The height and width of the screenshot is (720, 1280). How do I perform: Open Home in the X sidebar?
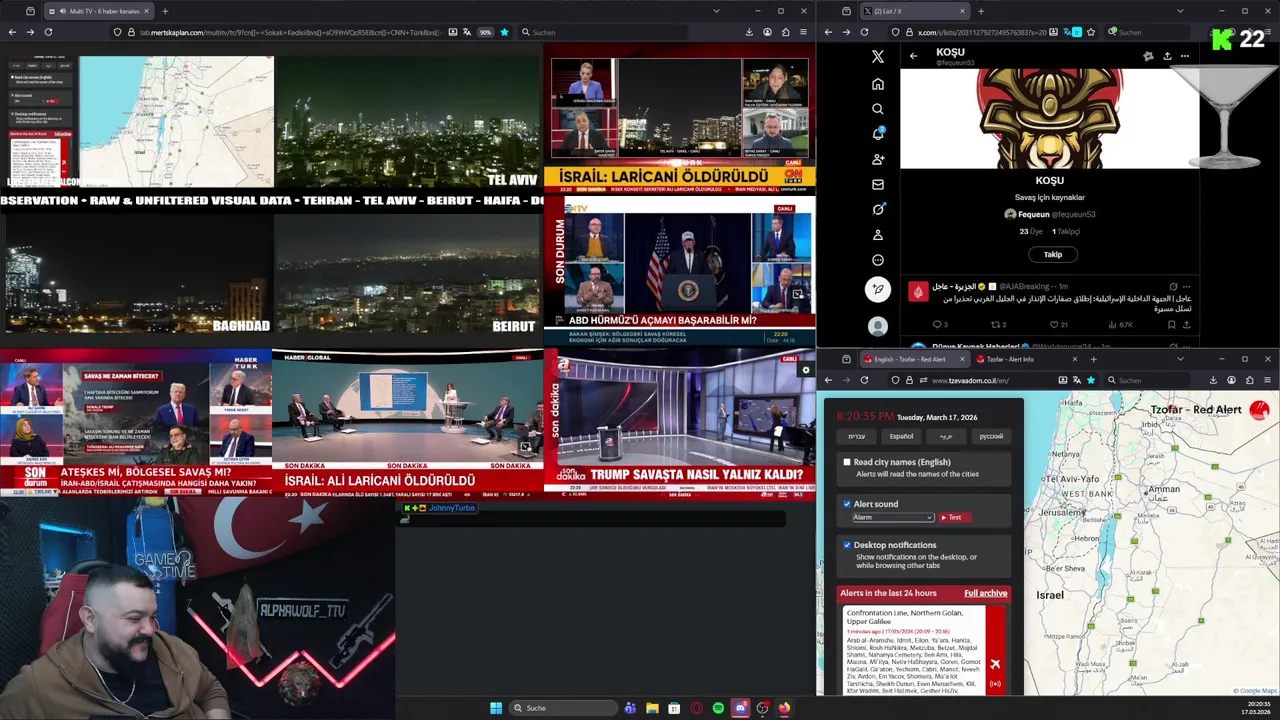click(x=878, y=84)
